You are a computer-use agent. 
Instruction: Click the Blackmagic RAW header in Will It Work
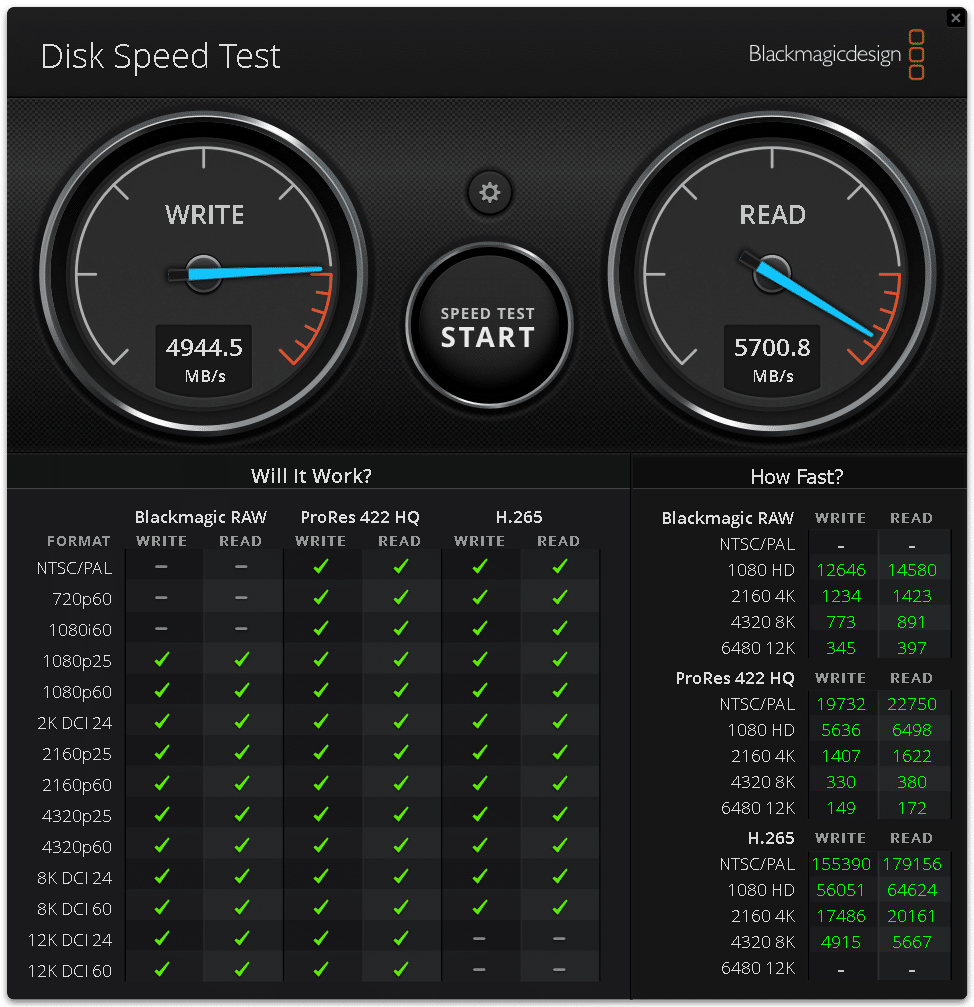[201, 517]
